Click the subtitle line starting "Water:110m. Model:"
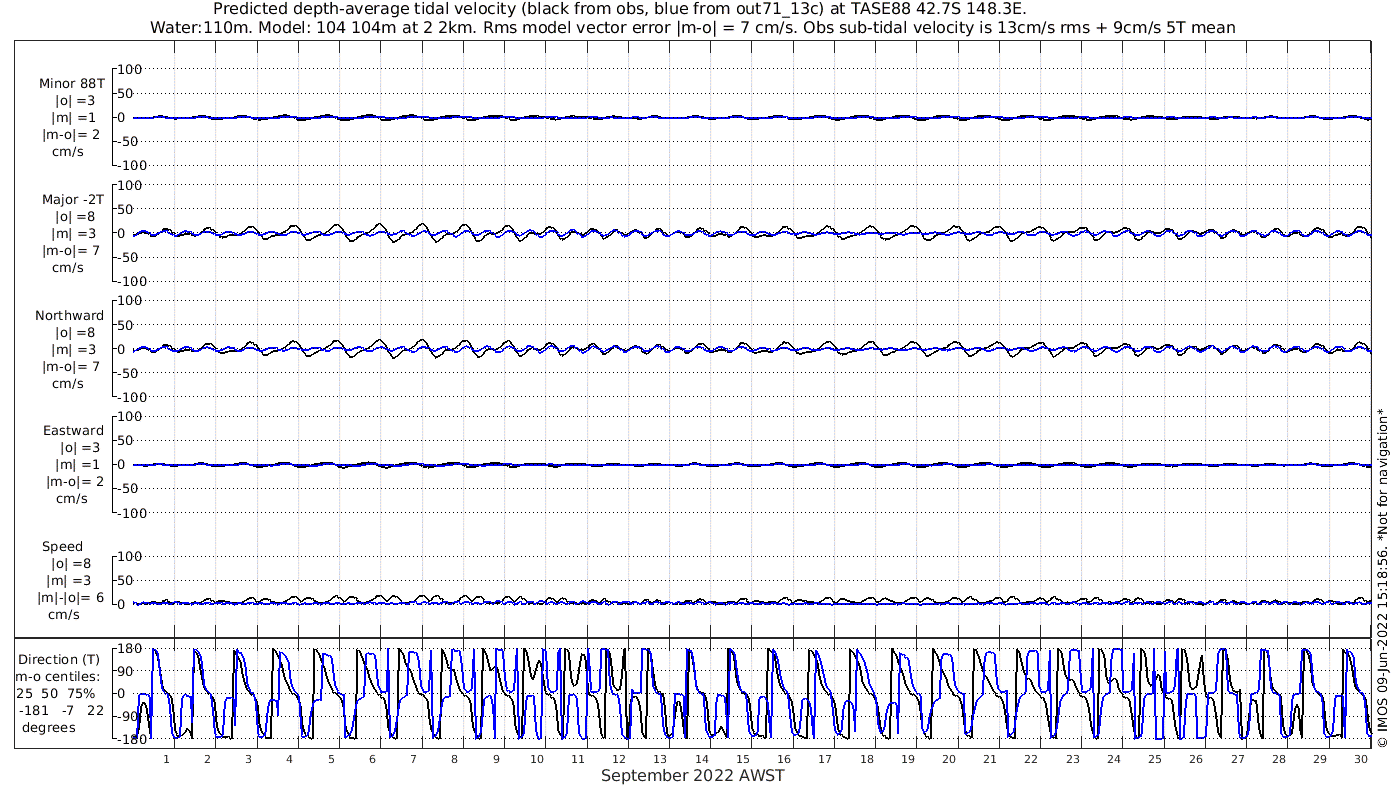The width and height of the screenshot is (1400, 797). coord(692,28)
